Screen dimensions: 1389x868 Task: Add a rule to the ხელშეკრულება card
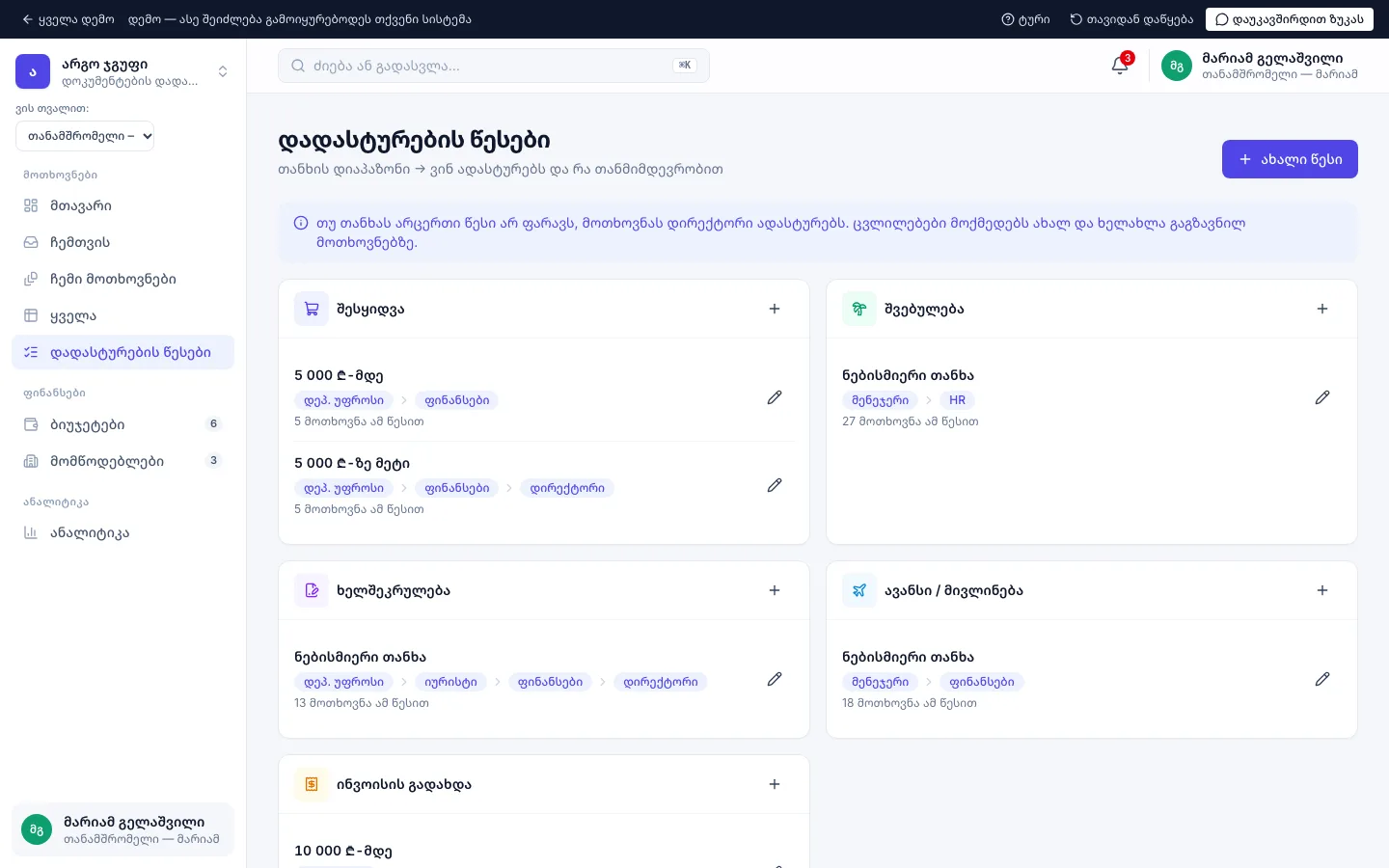[x=775, y=590]
